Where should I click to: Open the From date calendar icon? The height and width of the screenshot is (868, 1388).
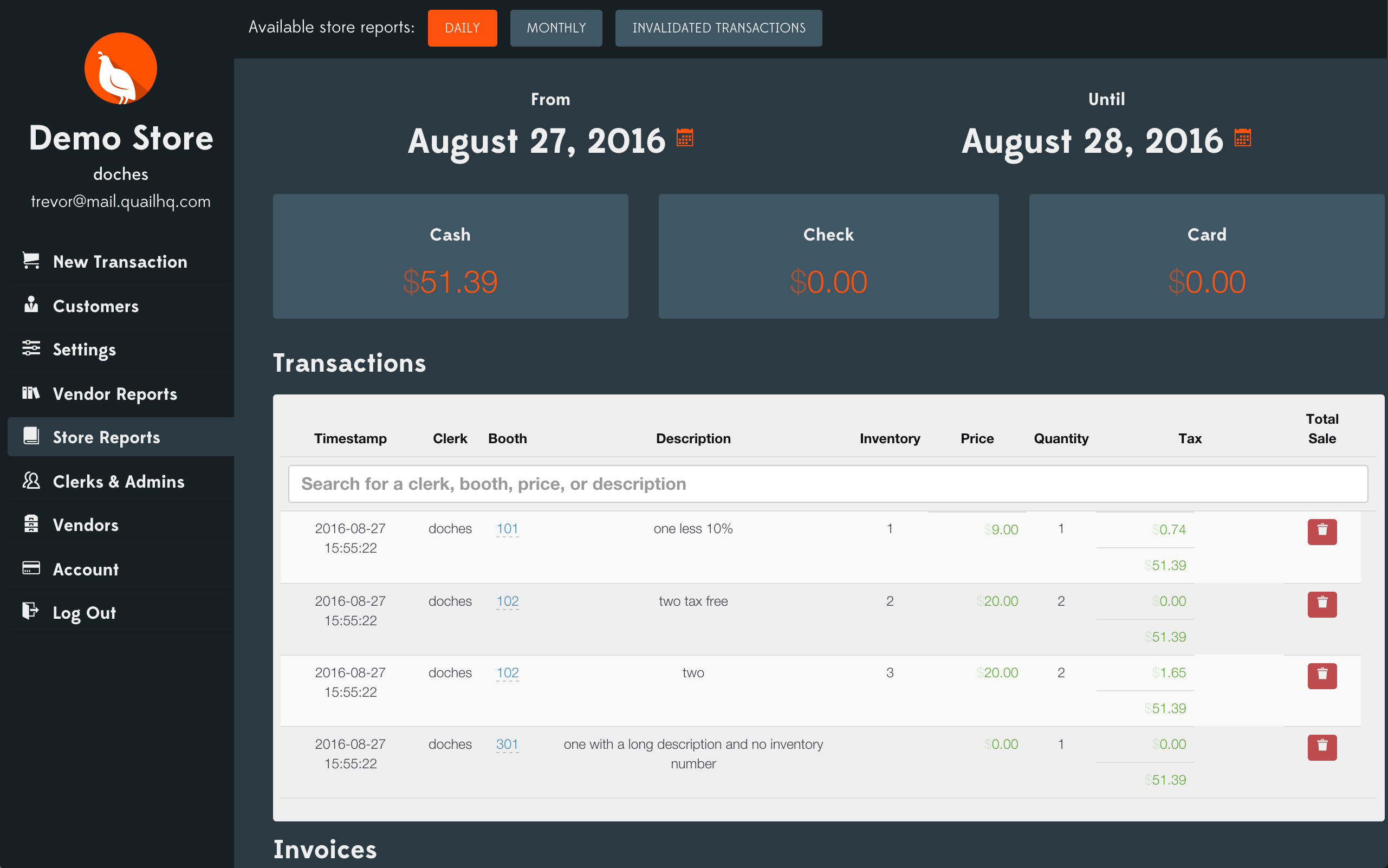pos(684,138)
